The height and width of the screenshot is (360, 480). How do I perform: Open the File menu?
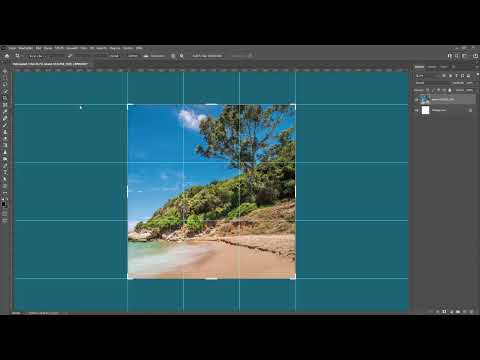click(12, 48)
